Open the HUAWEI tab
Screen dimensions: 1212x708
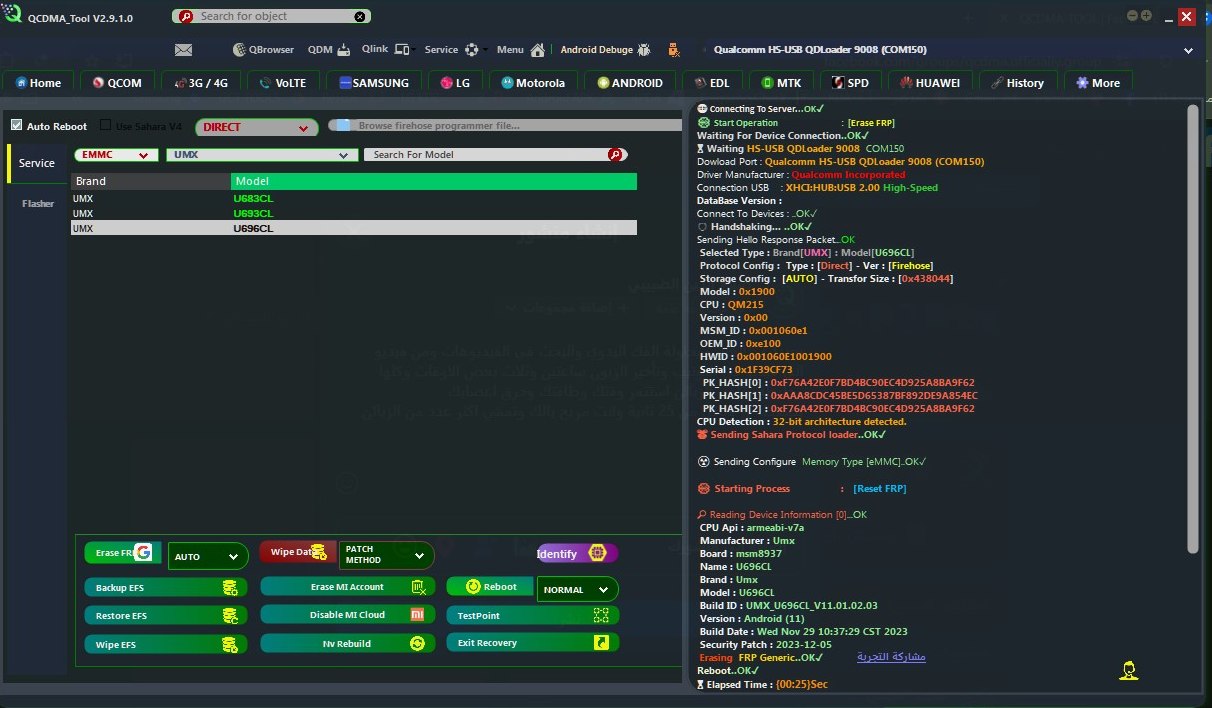pos(929,83)
